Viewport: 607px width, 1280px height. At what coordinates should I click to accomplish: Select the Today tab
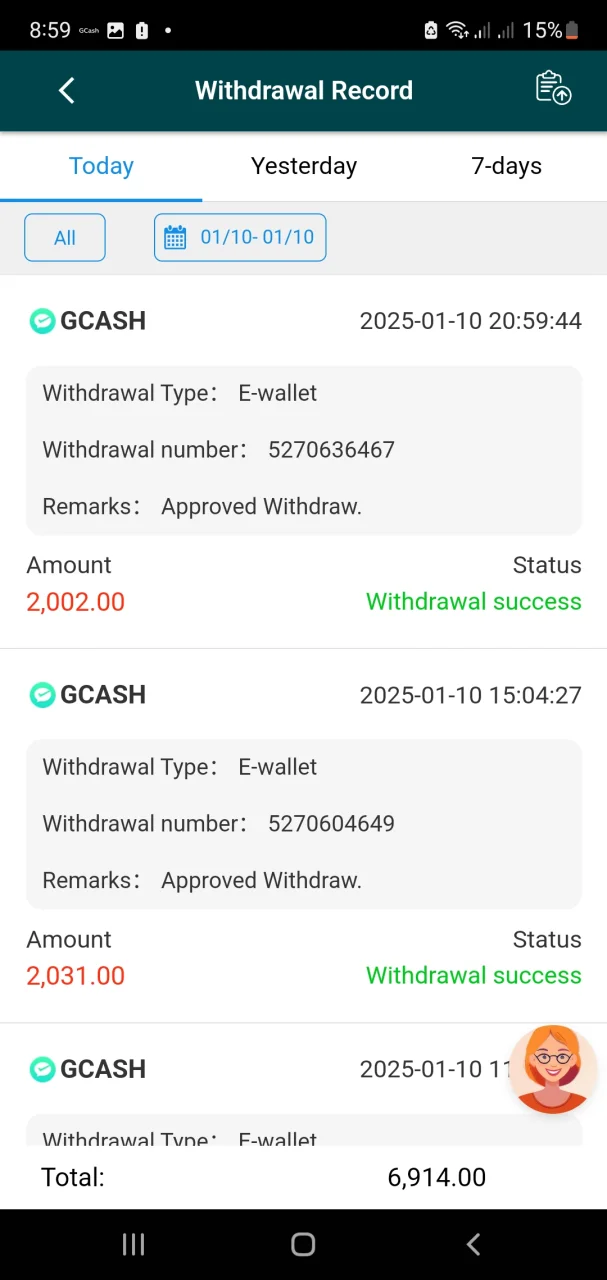tap(101, 166)
